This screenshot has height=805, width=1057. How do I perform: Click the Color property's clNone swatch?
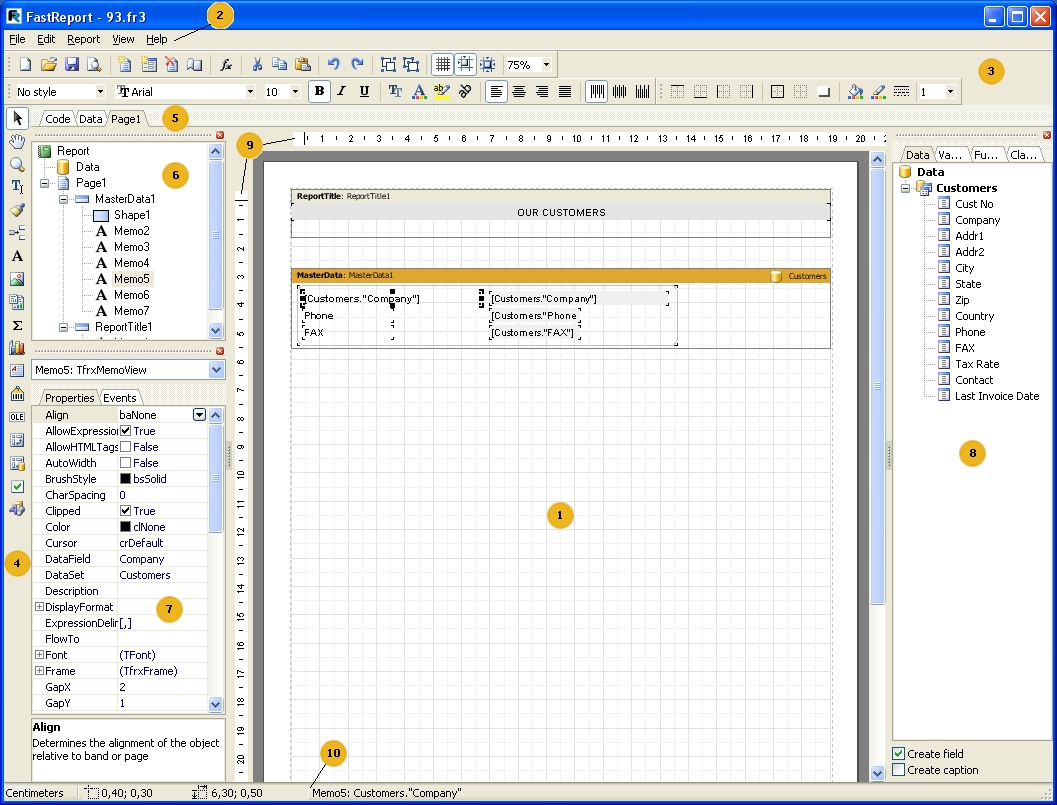[126, 527]
